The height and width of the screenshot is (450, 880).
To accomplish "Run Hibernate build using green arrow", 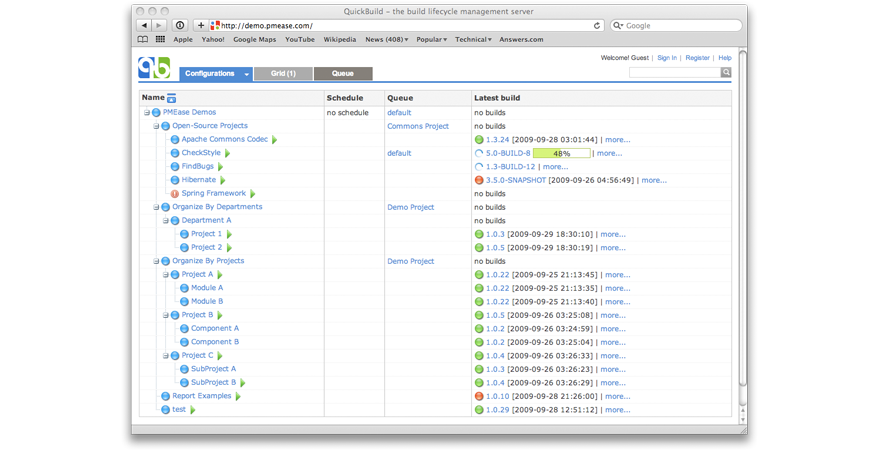I will (223, 180).
